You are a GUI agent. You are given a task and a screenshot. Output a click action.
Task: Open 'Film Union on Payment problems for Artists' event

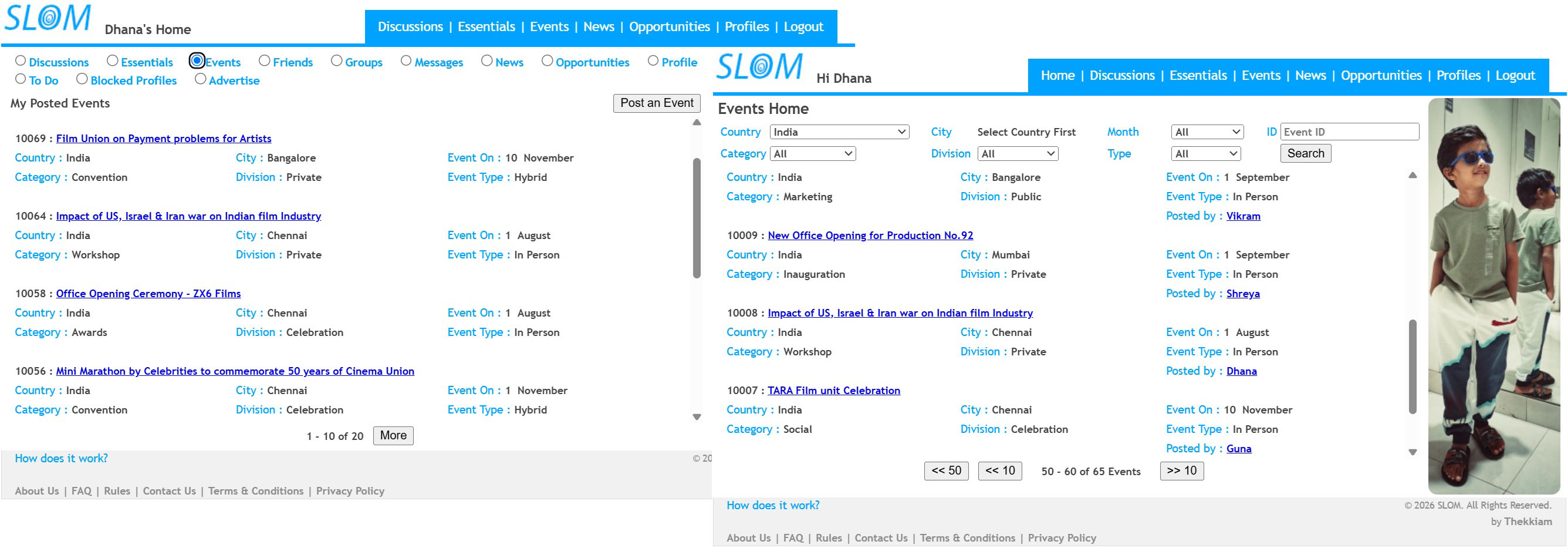[x=164, y=139]
